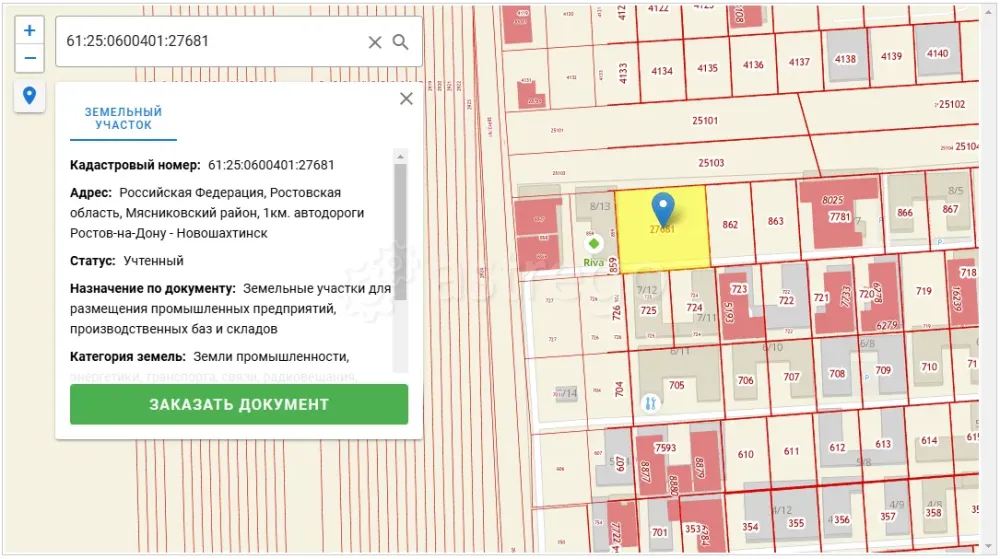Click the restaurant icon near parcel 705
The width and height of the screenshot is (1000, 559).
(650, 403)
